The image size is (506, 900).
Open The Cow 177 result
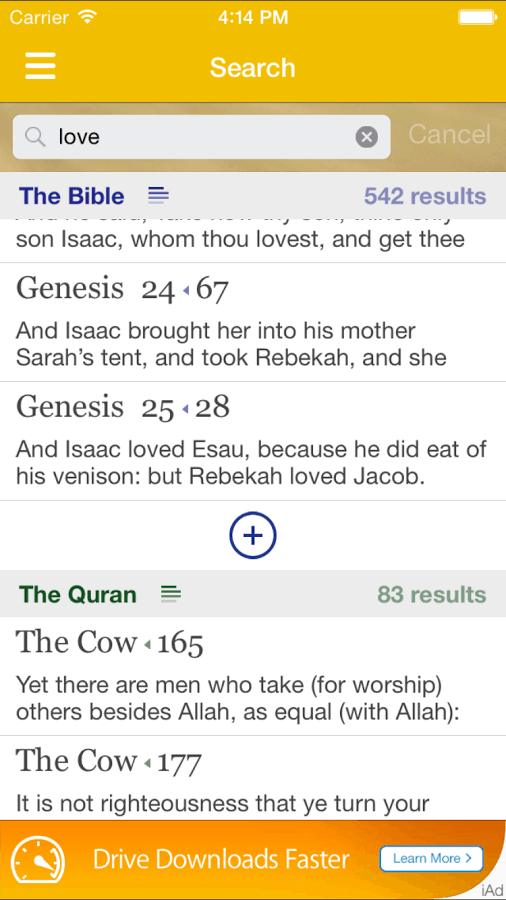tap(253, 778)
